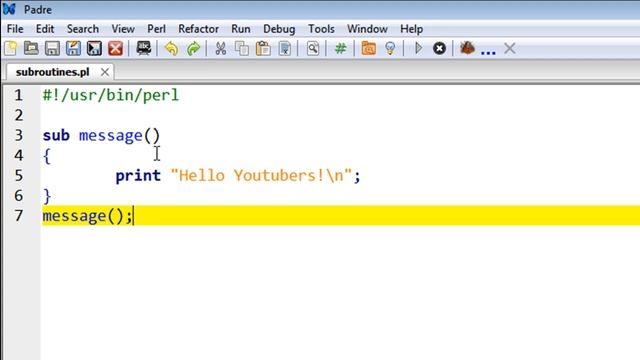
Task: Click the shebang line #!/usr/bin/perl
Action: (x=111, y=95)
